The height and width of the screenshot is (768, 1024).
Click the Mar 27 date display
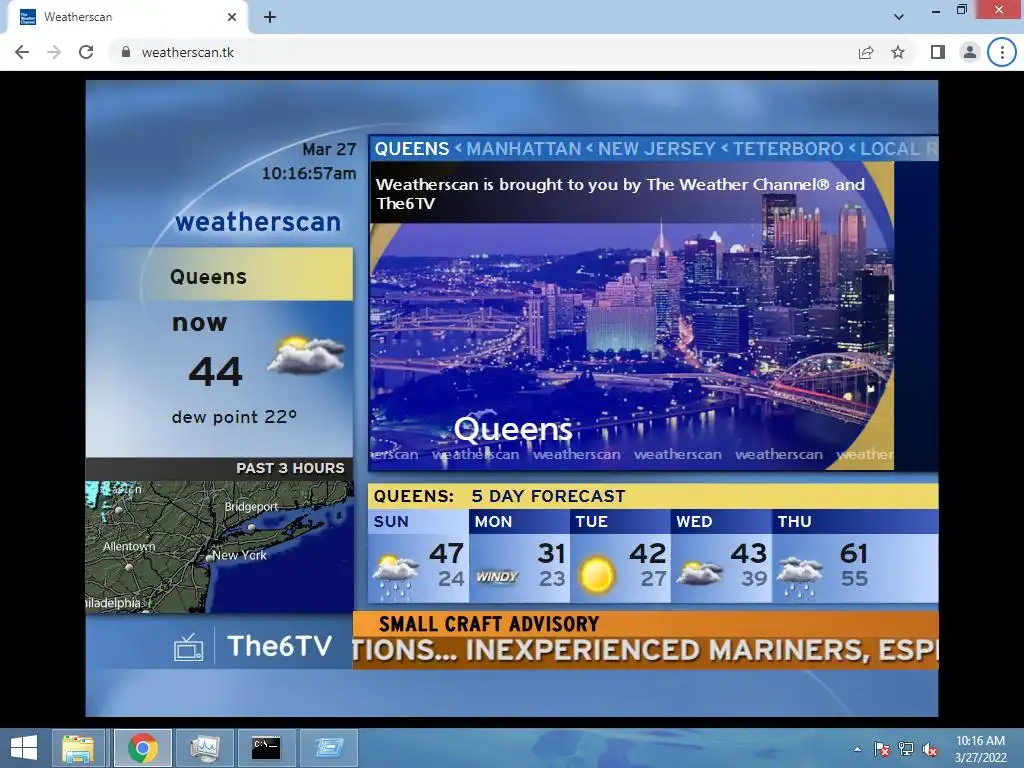pyautogui.click(x=329, y=150)
